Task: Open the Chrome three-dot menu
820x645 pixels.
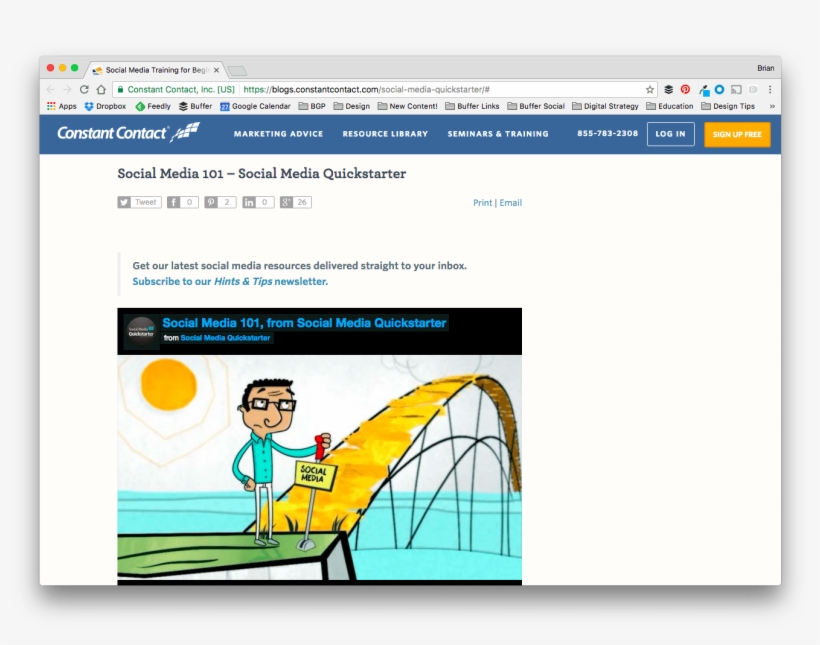Action: 770,87
